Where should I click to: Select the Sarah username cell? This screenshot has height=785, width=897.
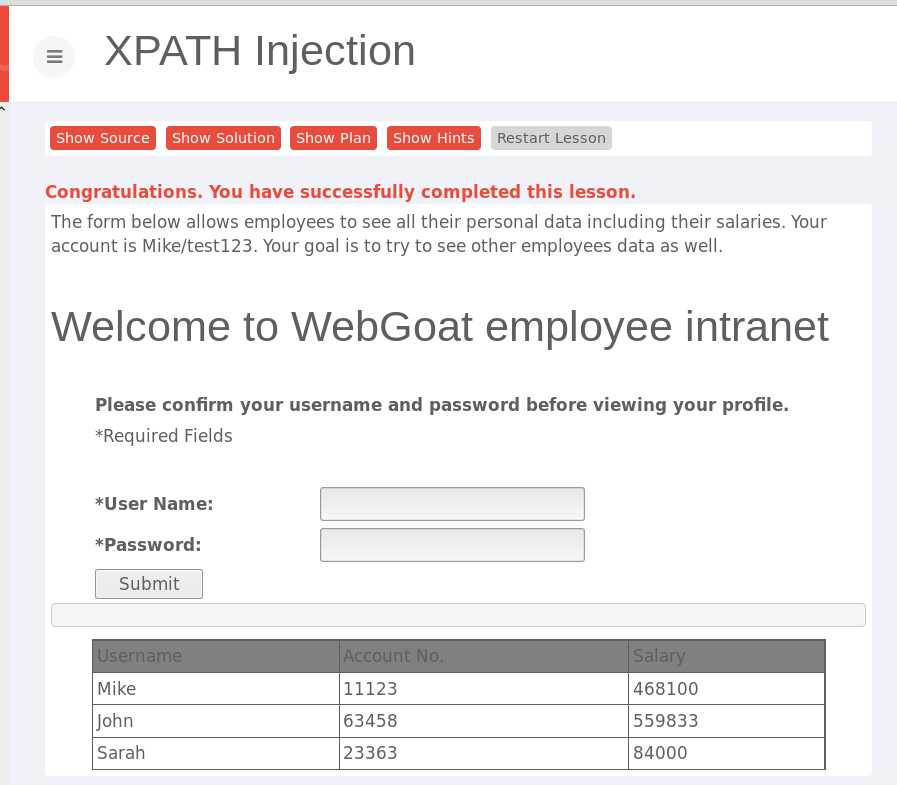(x=121, y=753)
